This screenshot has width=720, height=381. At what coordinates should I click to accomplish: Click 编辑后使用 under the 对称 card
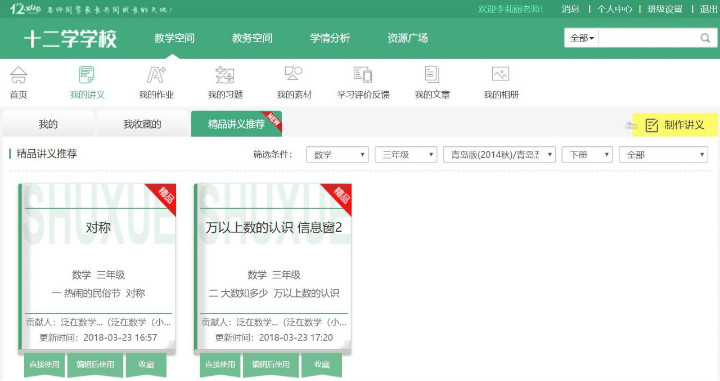tap(95, 364)
